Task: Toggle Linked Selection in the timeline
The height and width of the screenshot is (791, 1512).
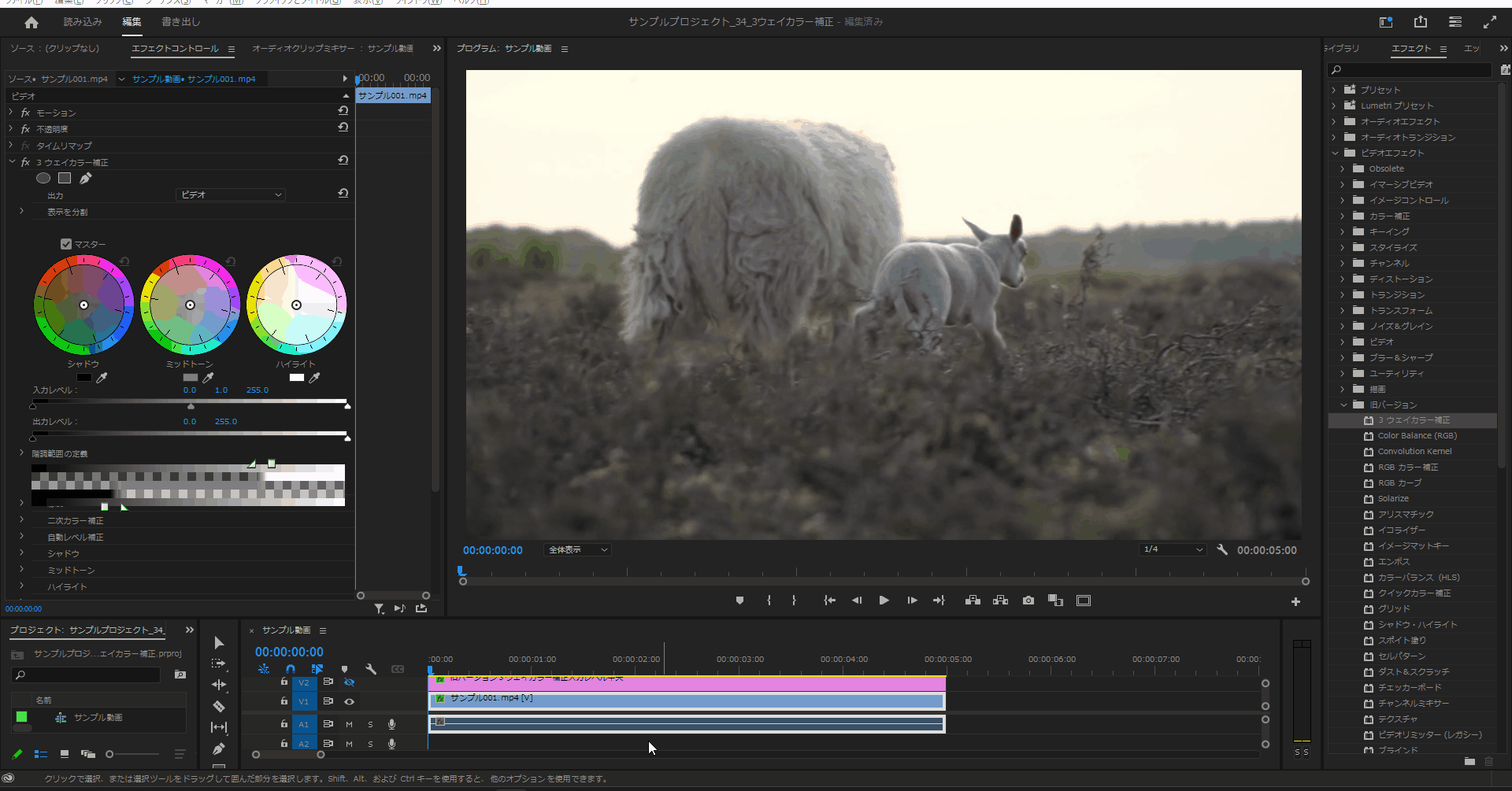Action: (x=317, y=669)
